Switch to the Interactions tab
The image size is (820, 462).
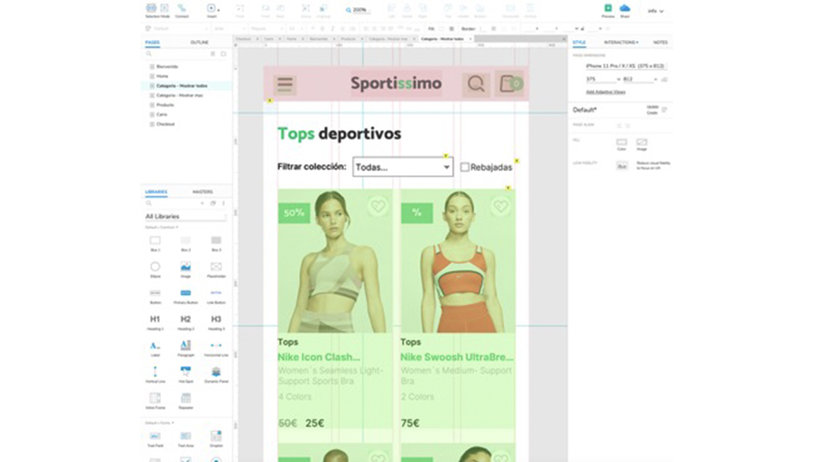coord(620,42)
